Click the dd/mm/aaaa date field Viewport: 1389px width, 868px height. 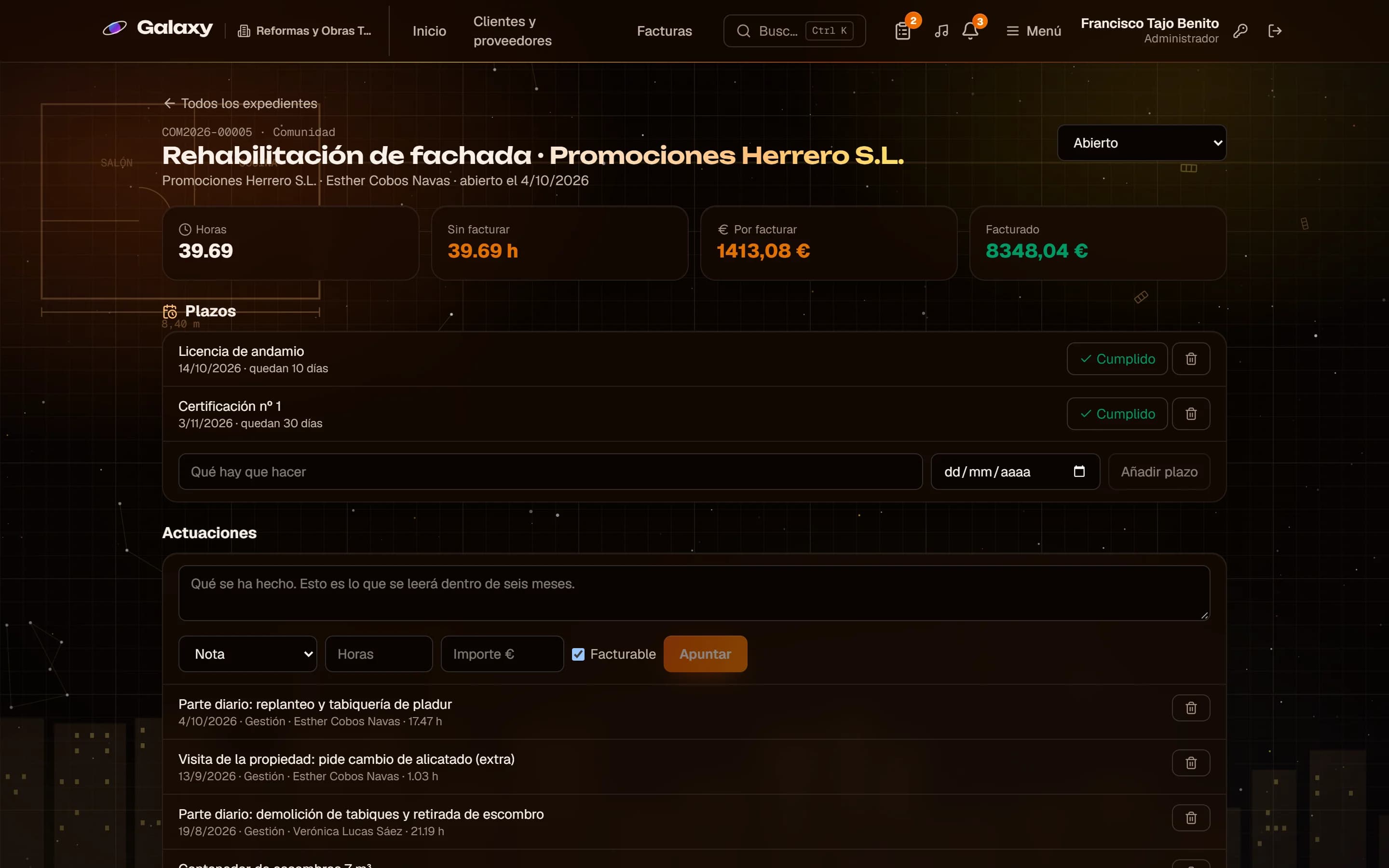click(1015, 471)
